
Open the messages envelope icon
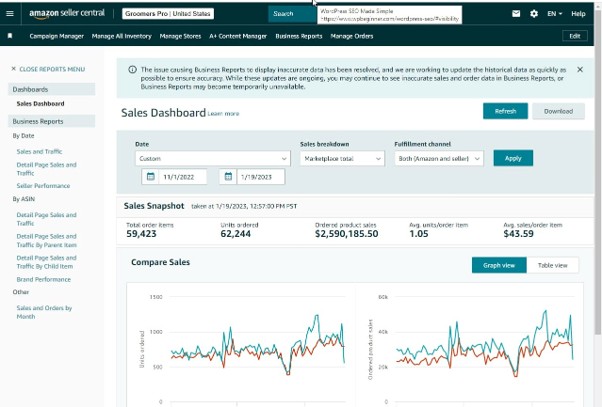[x=516, y=13]
